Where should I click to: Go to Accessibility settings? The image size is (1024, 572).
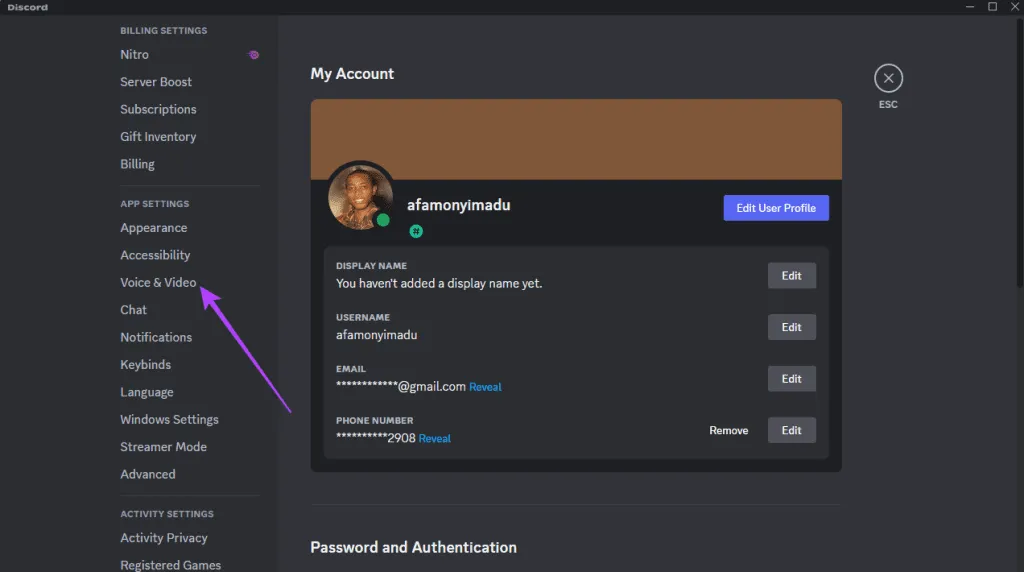click(x=155, y=255)
